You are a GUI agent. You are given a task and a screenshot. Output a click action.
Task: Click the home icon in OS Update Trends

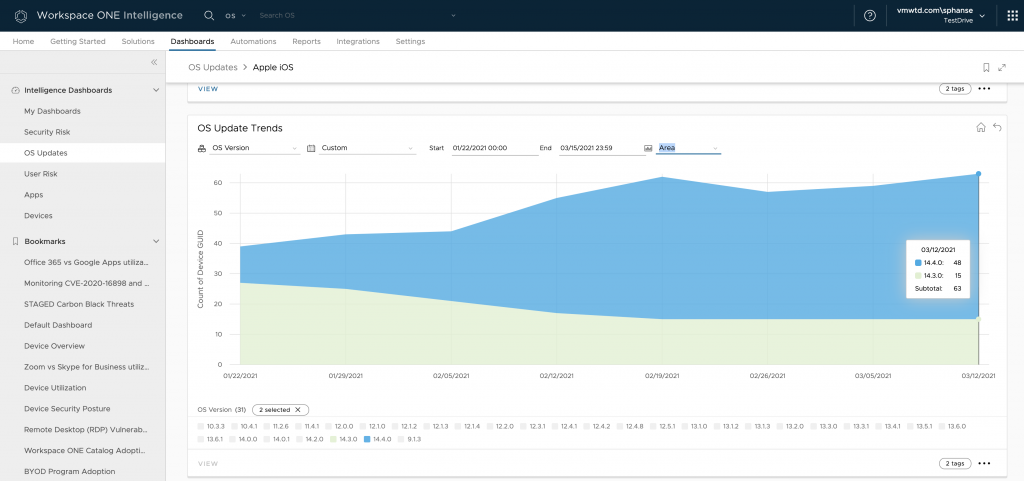(x=981, y=128)
